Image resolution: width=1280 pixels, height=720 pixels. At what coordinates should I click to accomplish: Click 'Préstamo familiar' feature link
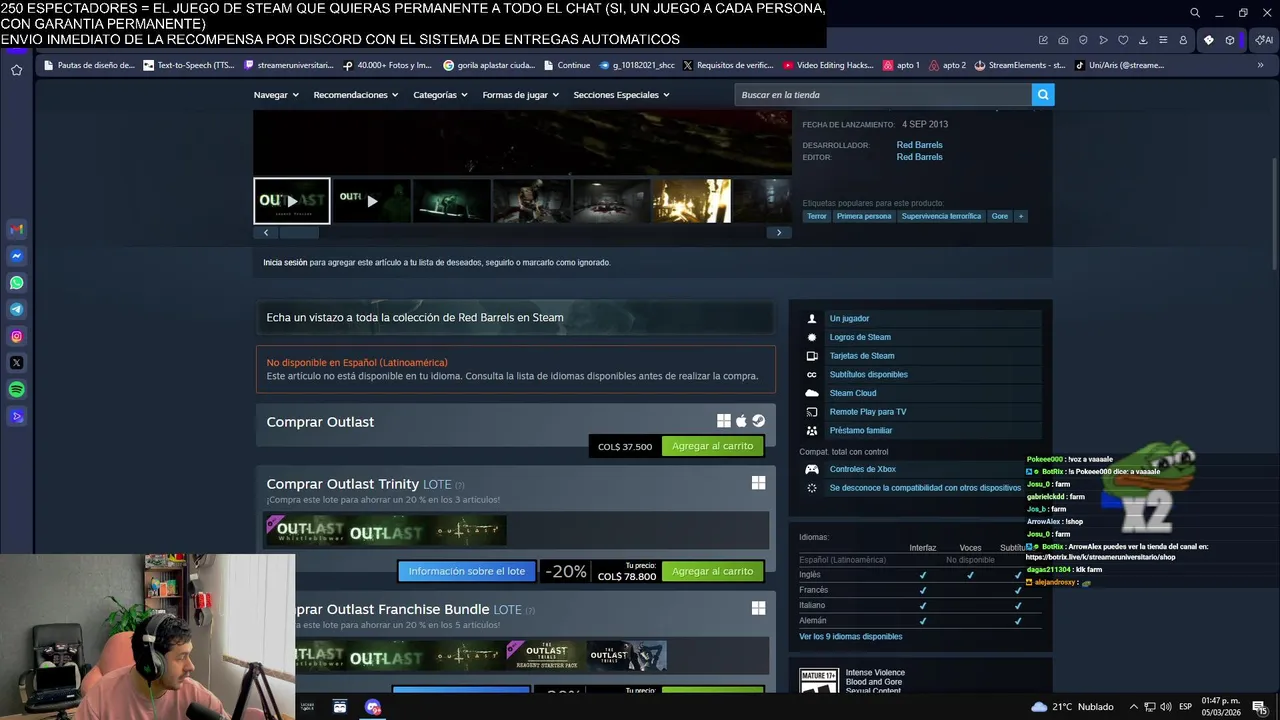pos(861,431)
